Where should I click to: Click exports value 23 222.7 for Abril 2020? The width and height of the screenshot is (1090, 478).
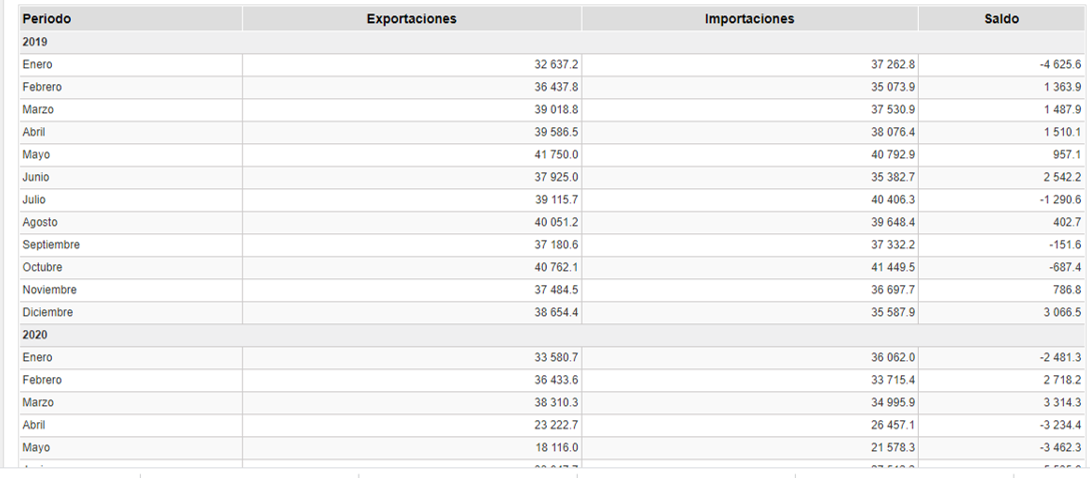[x=556, y=425]
